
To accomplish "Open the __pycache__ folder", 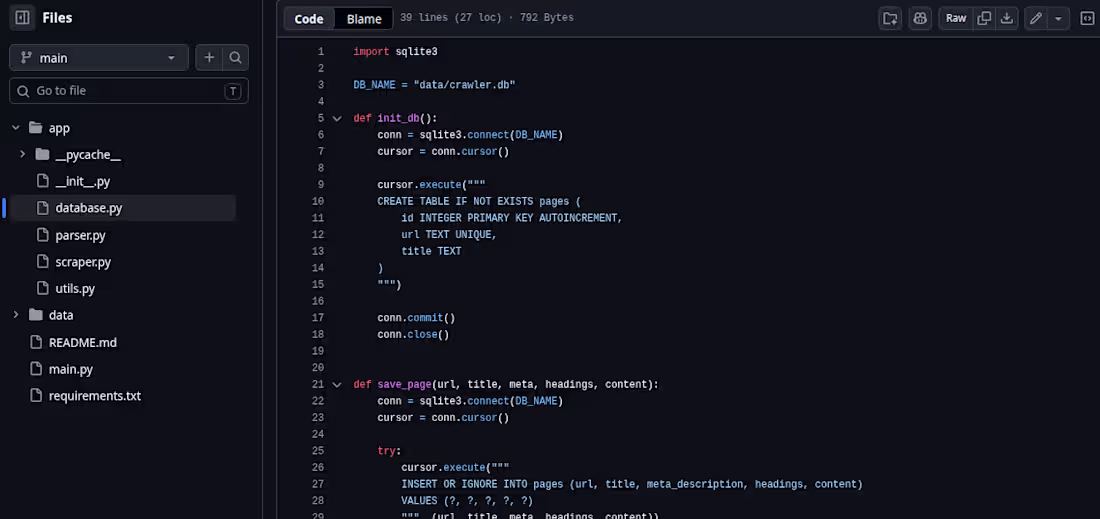I will (x=88, y=155).
